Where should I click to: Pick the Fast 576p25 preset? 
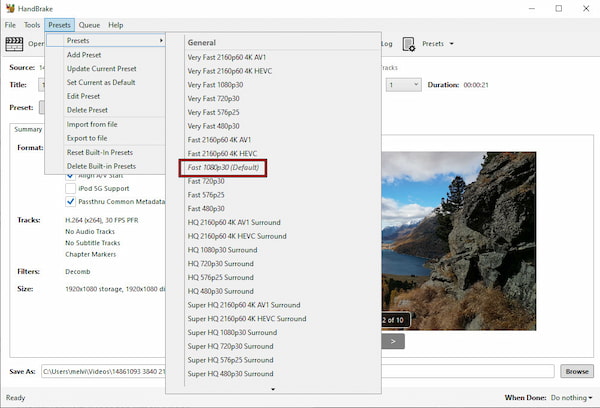click(206, 195)
